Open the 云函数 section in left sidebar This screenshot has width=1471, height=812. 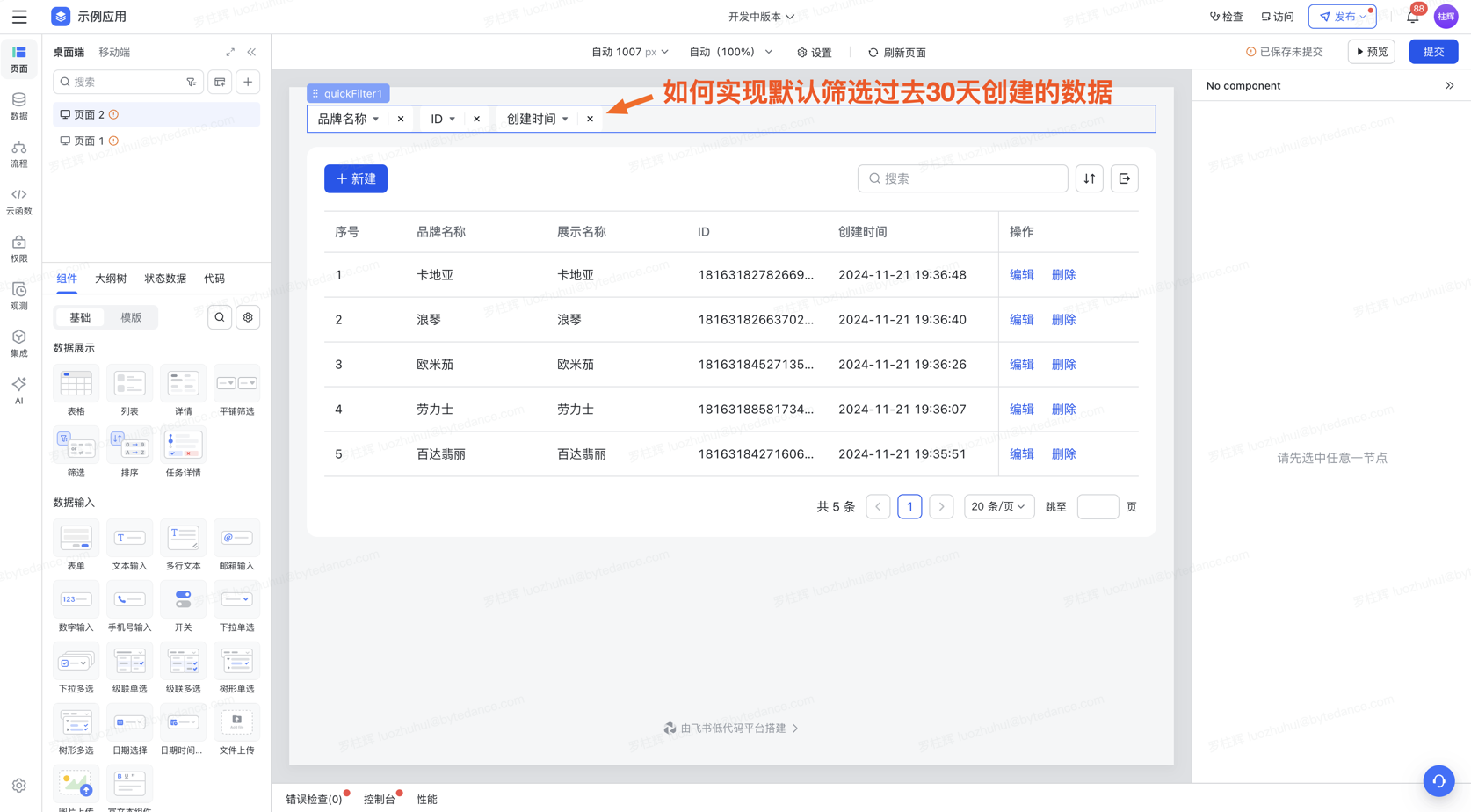[19, 201]
